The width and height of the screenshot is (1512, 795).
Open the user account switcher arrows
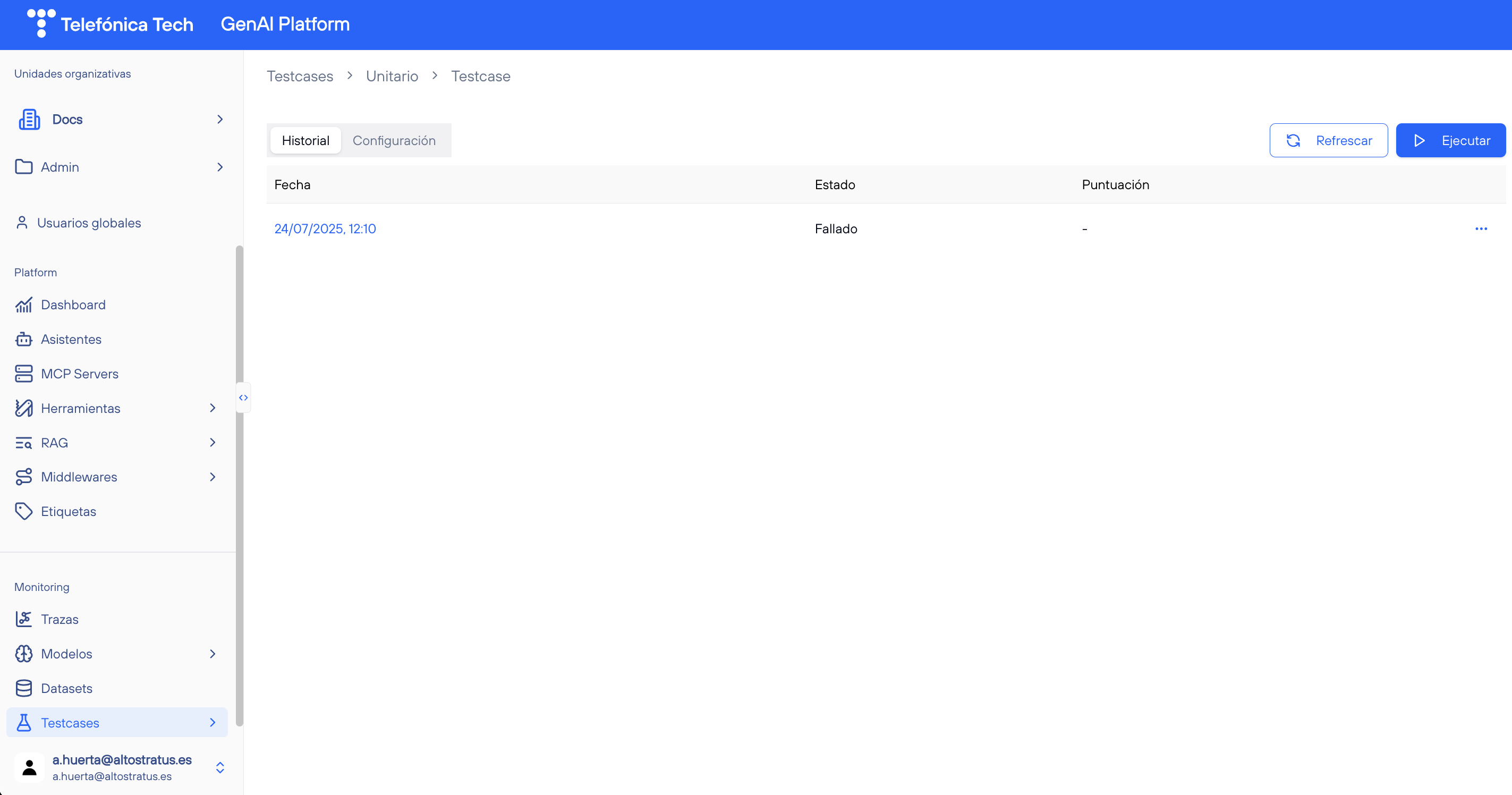coord(220,767)
